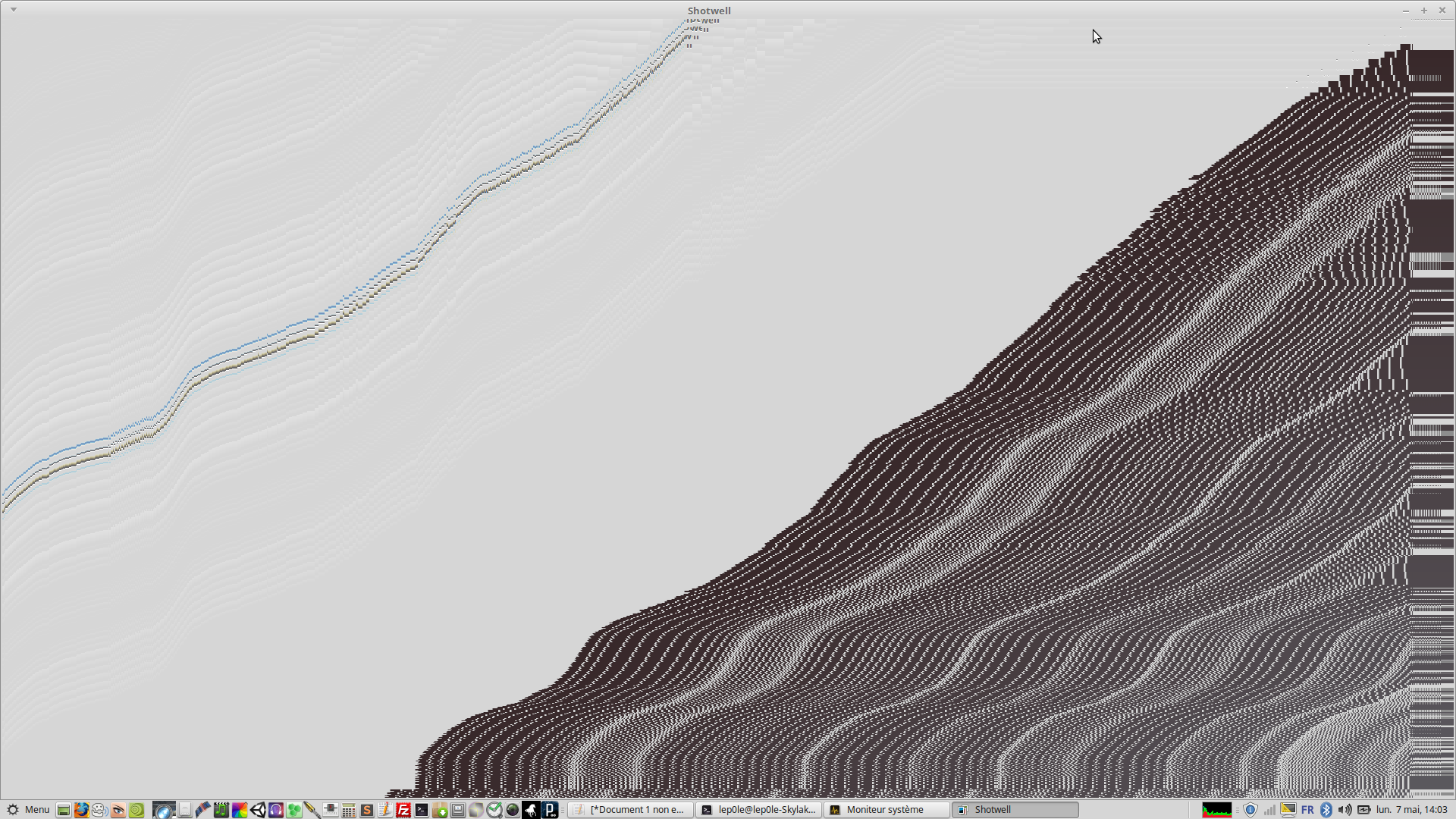Click the Sublime Text launcher icon
The image size is (1456, 819).
[367, 810]
